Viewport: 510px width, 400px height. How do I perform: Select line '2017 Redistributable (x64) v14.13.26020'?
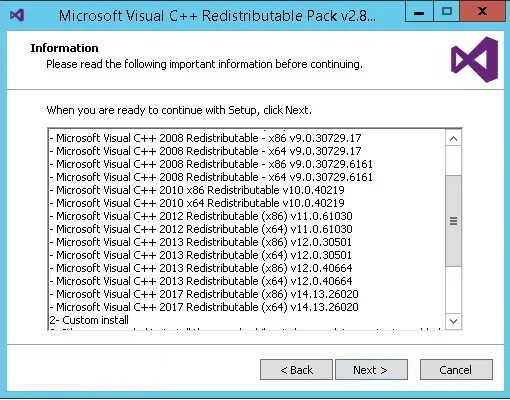click(x=204, y=307)
